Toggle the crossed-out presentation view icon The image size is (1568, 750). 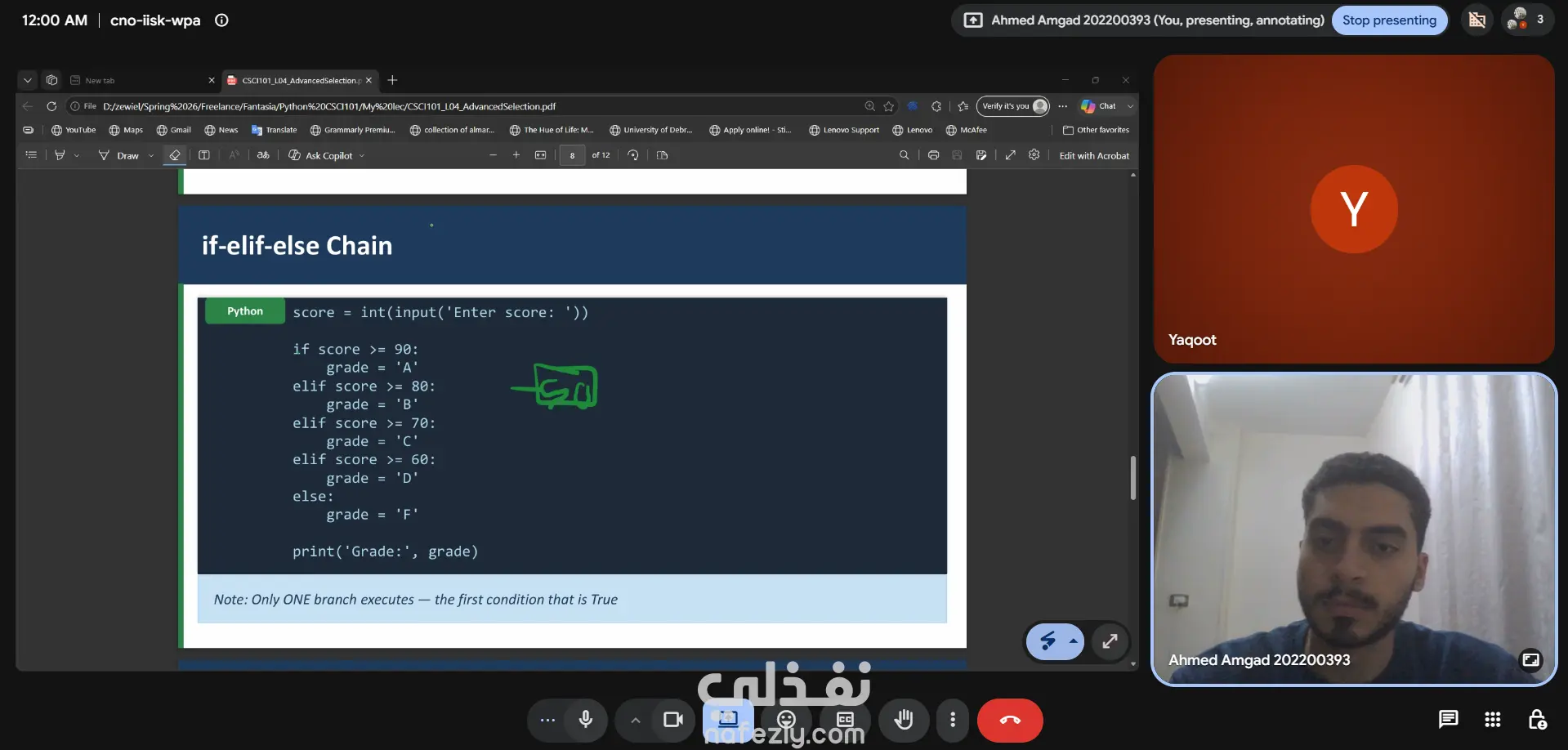coord(1477,20)
